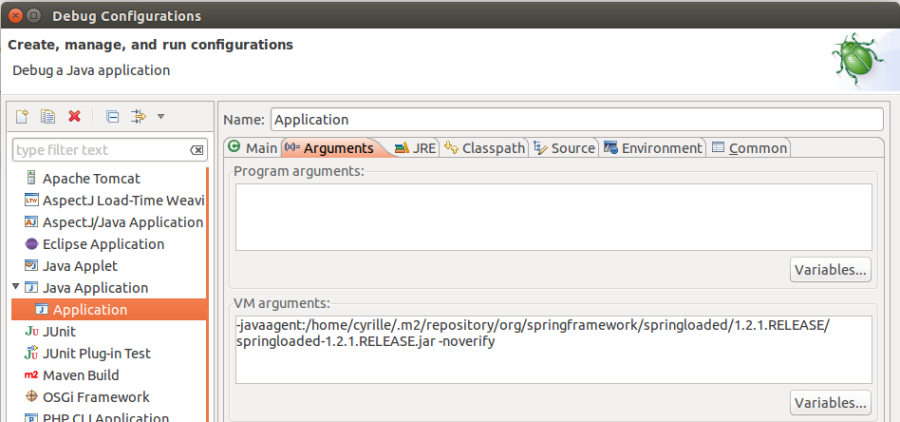Image resolution: width=900 pixels, height=422 pixels.
Task: Open Variables for VM arguments
Action: [x=830, y=402]
